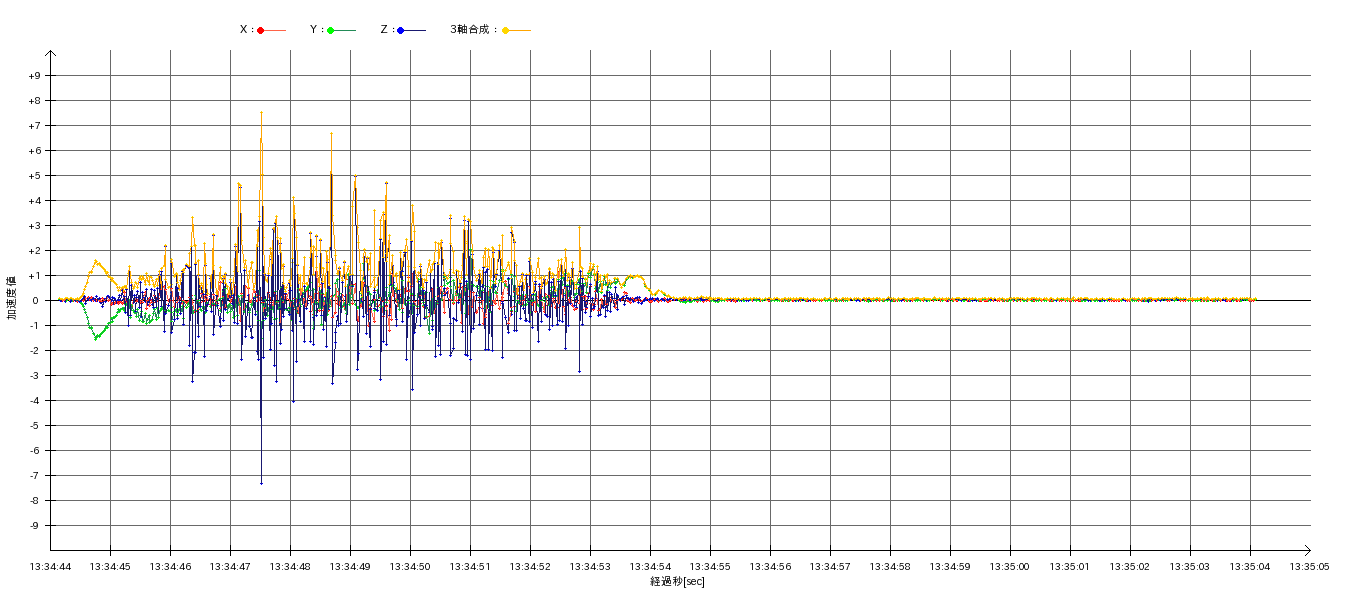Click the blue Z legend marker
The image size is (1350, 610).
(x=400, y=30)
